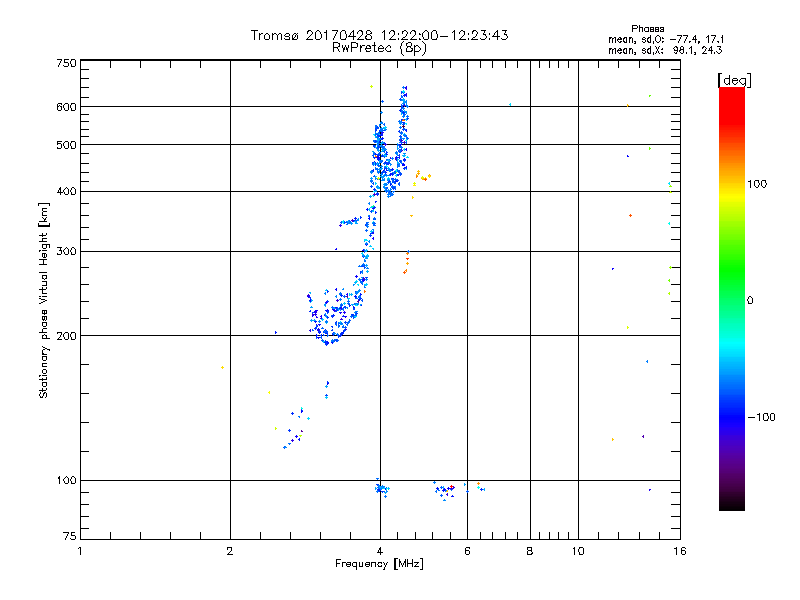The height and width of the screenshot is (600, 800).
Task: Click the colorbar '-100' tick label
Action: (761, 417)
